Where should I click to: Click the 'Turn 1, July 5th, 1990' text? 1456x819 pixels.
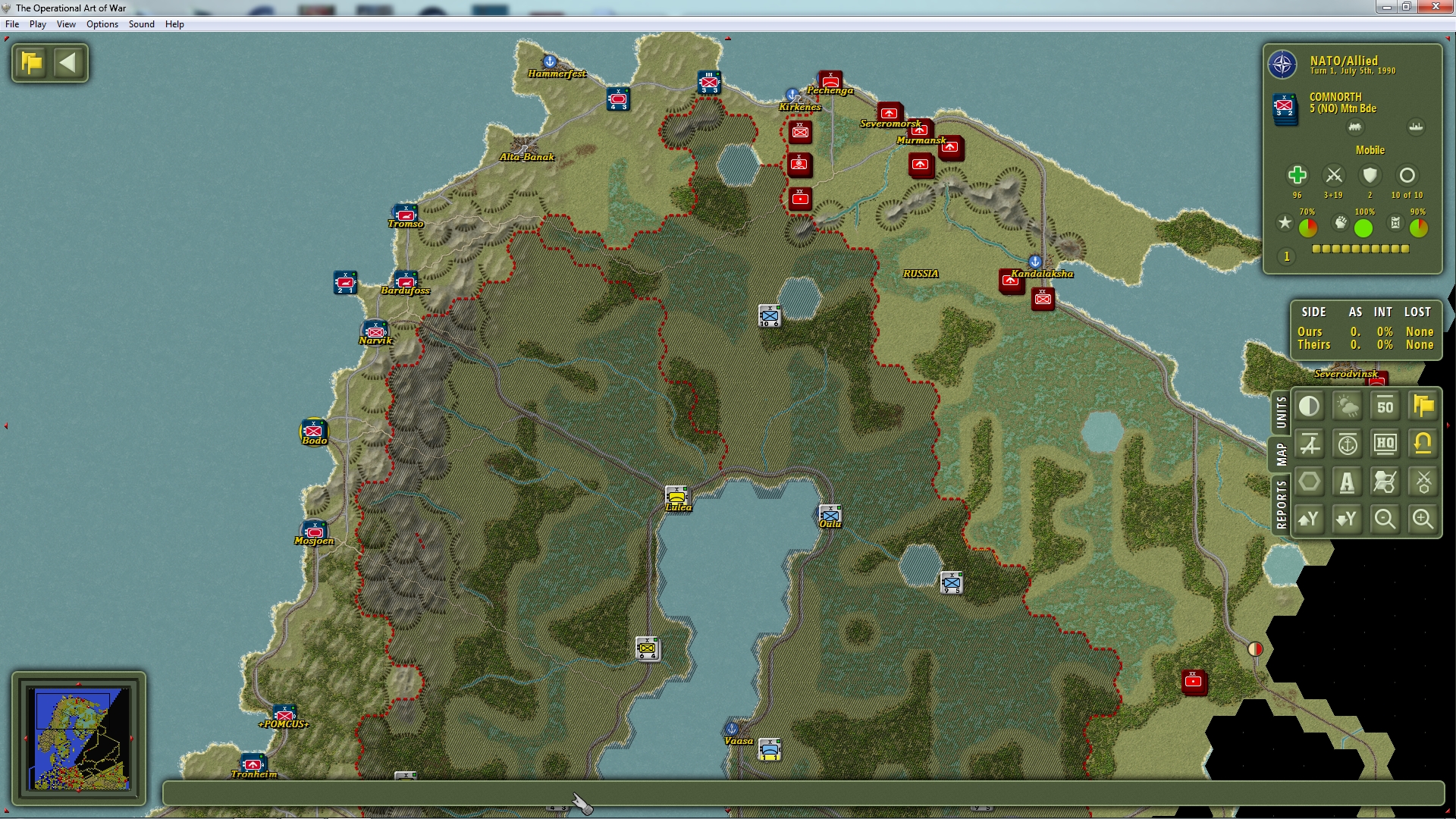pos(1353,71)
